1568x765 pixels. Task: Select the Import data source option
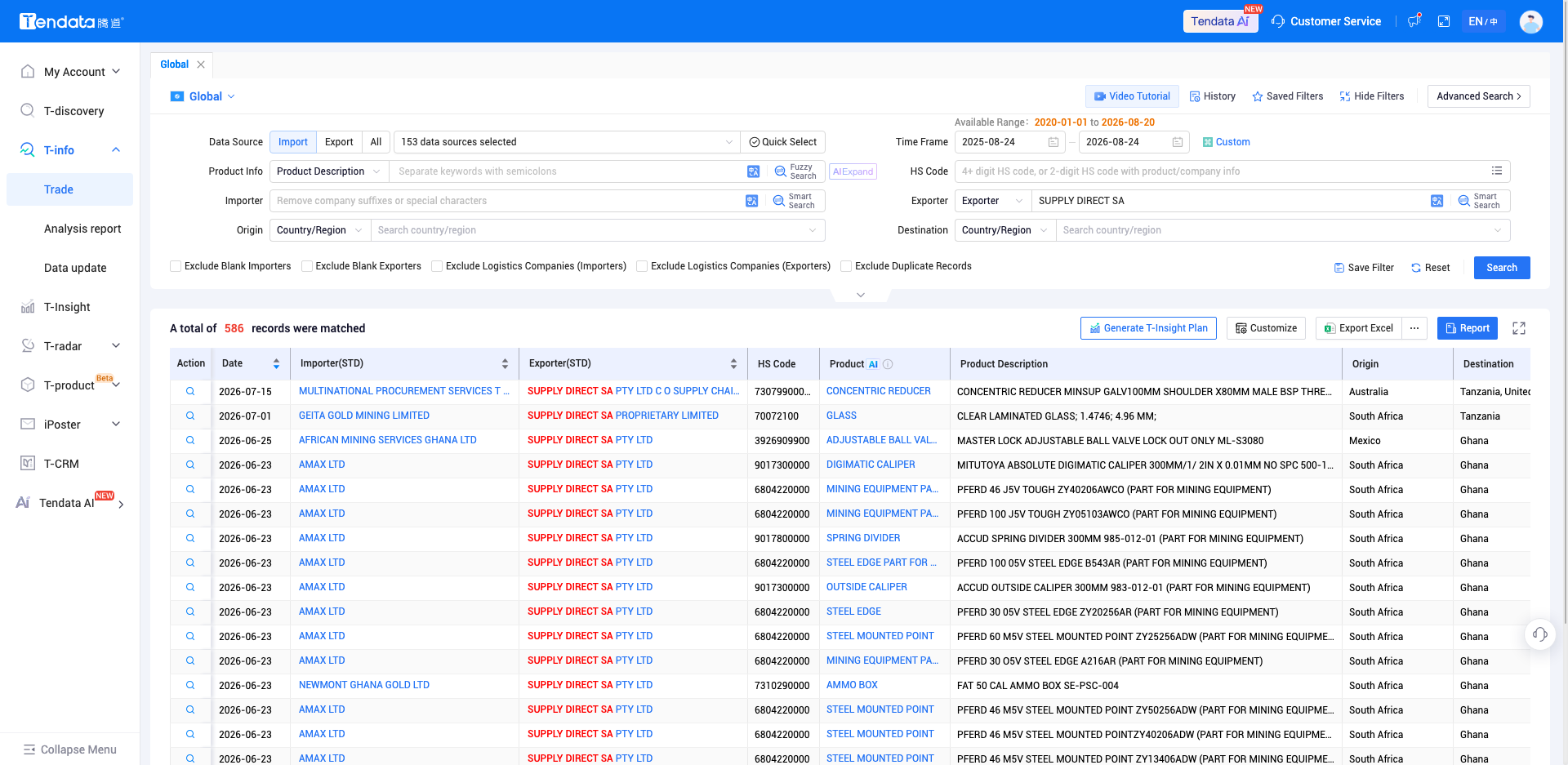click(293, 142)
